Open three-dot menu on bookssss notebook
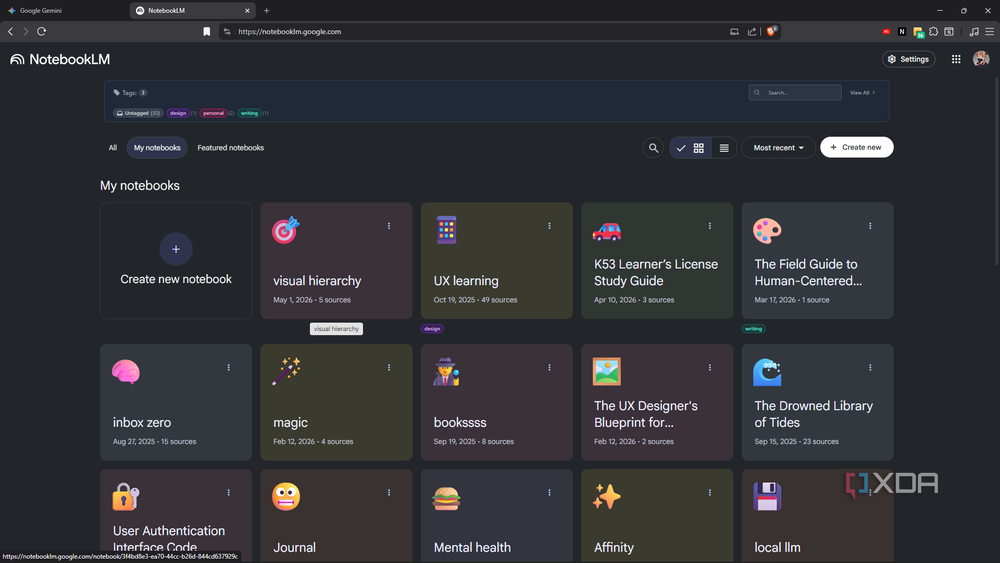Screen dimensions: 1000x563 tap(549, 367)
